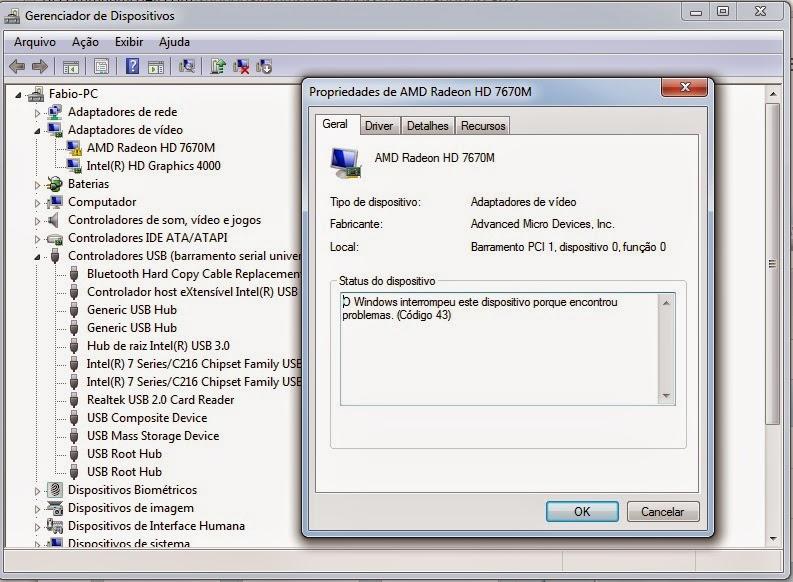
Task: Click the Dispositivos de imagem camera icon
Action: (54, 508)
